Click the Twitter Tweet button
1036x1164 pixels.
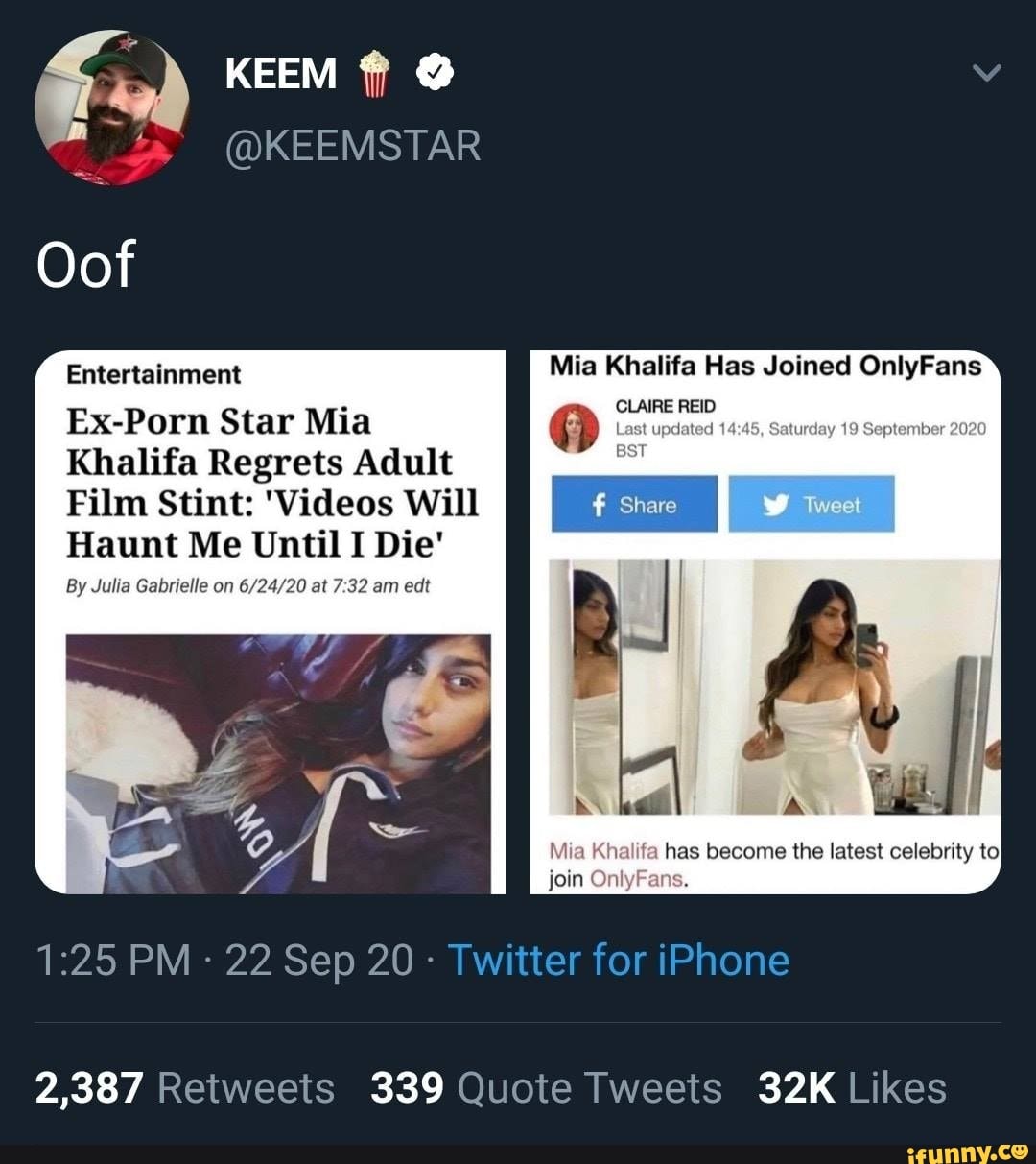click(812, 505)
